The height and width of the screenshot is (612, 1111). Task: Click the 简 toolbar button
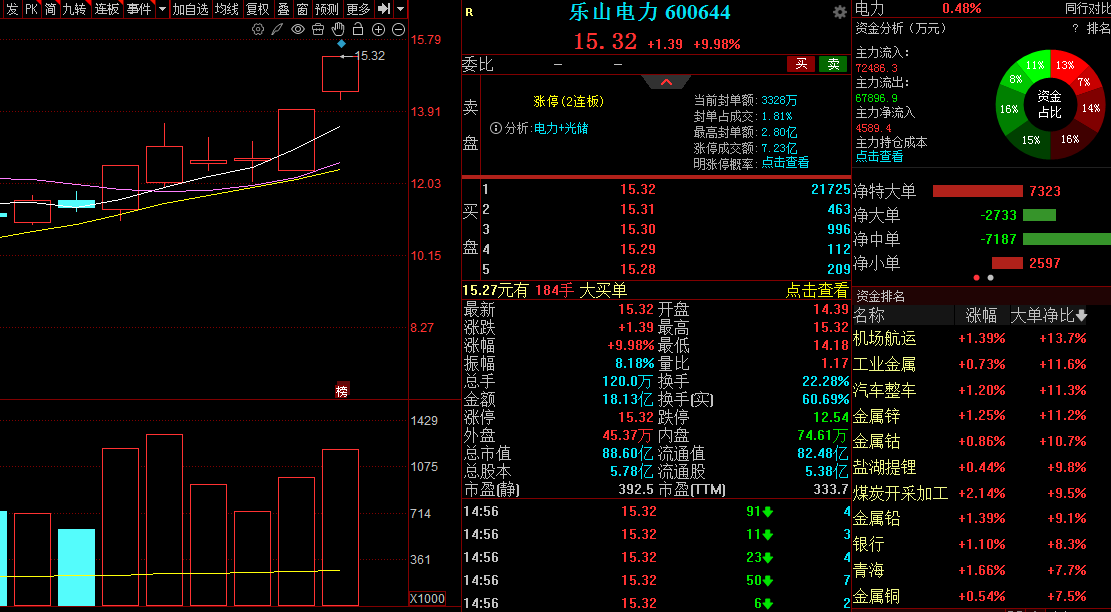(50, 9)
